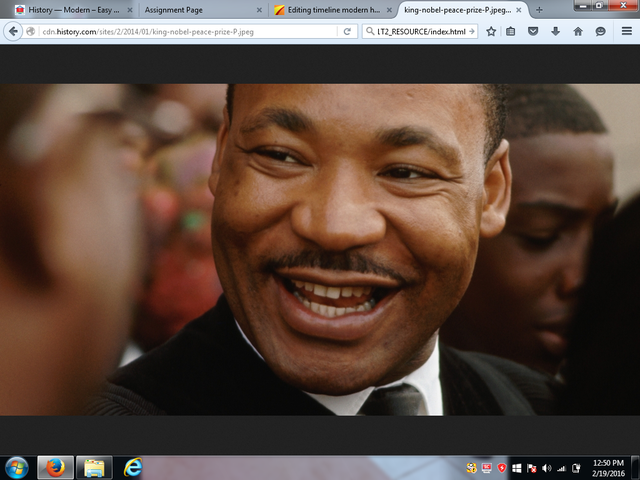Click the cdn.history.com address bar
The height and width of the screenshot is (480, 640).
pos(188,31)
